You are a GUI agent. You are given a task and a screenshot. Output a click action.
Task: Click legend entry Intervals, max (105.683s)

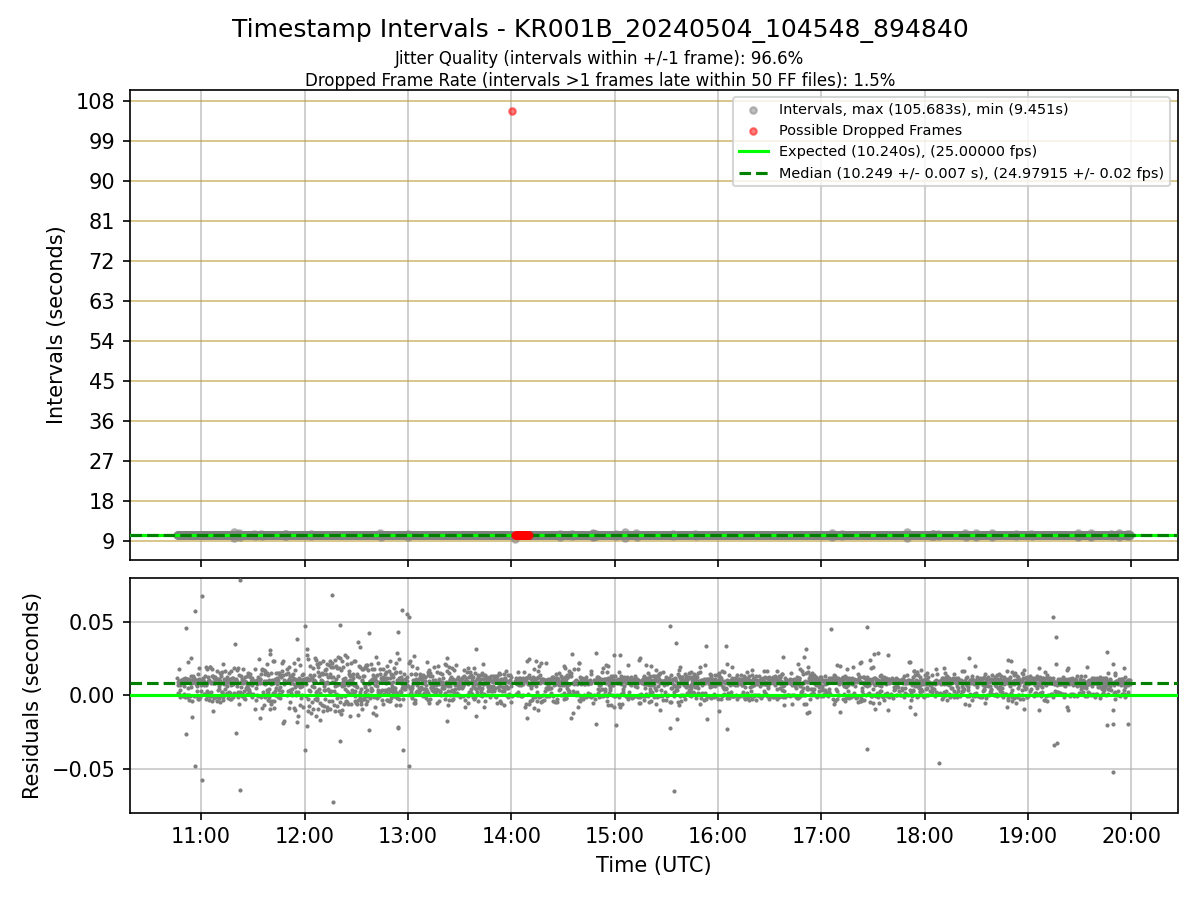click(923, 109)
